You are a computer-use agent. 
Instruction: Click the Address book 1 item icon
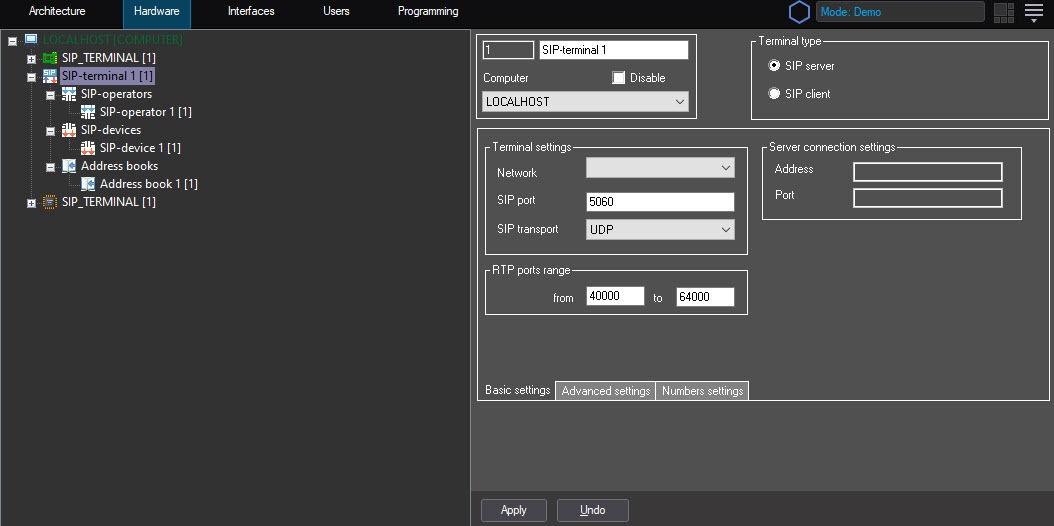click(x=88, y=184)
